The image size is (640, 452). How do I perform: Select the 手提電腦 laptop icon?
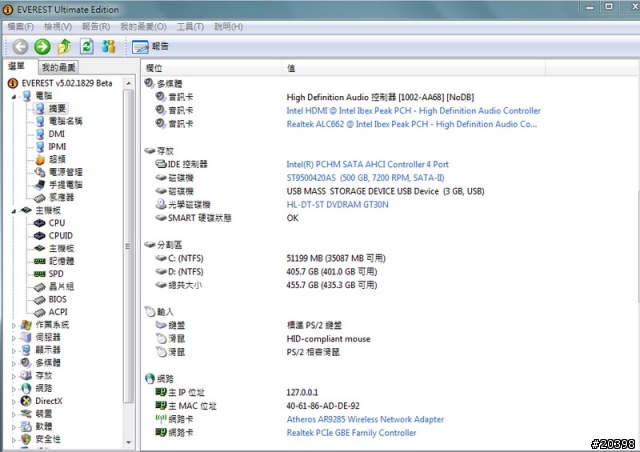point(40,185)
